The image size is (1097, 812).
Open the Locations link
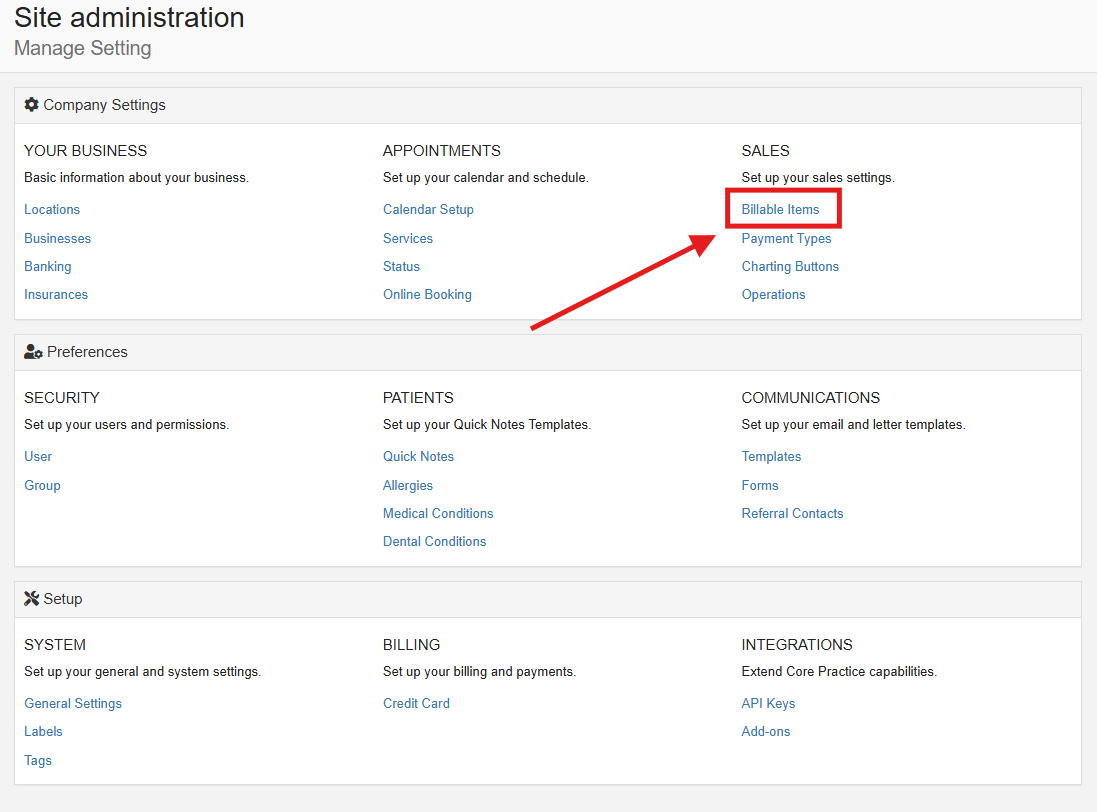(52, 210)
